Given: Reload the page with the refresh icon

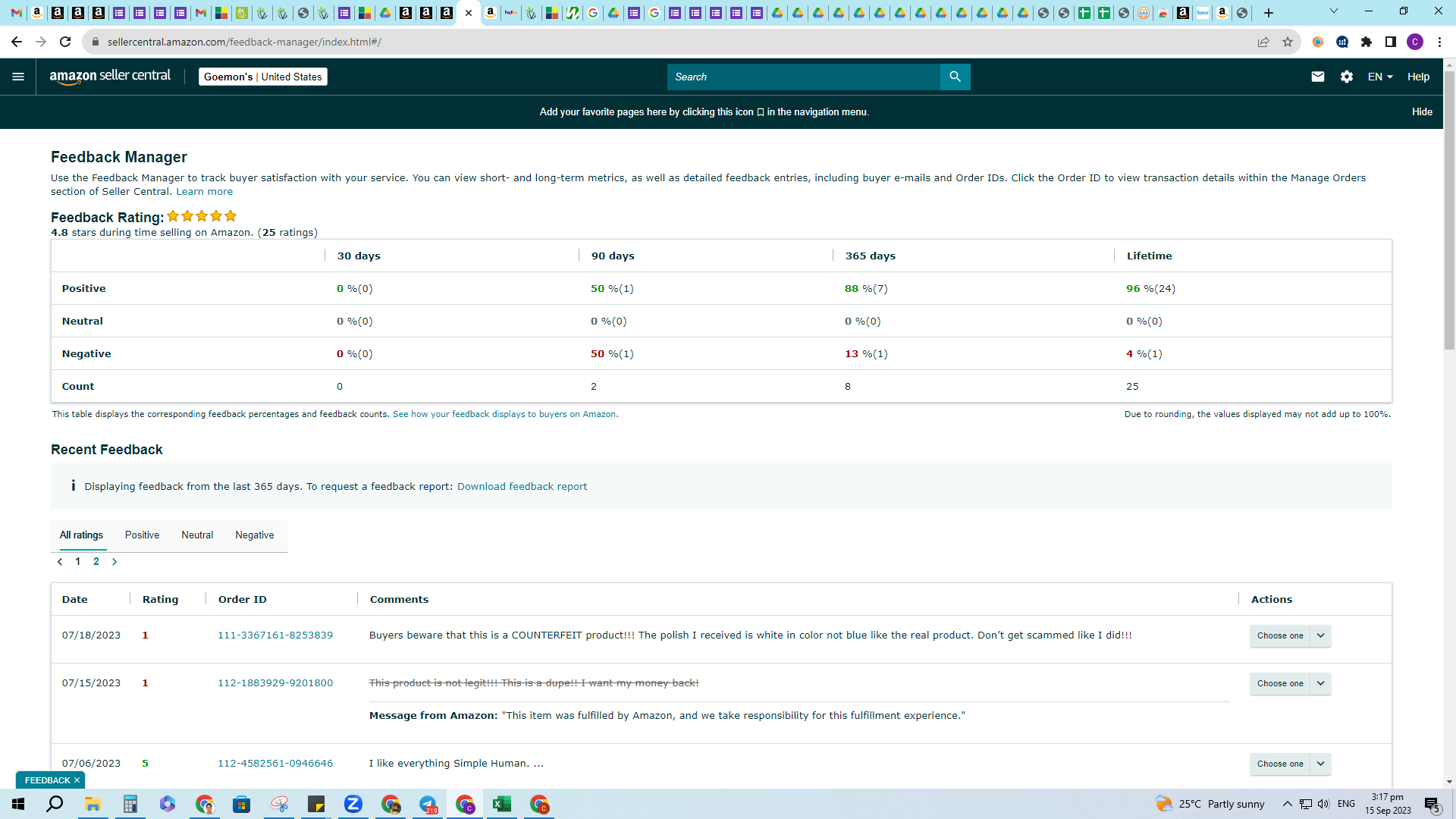Looking at the screenshot, I should [x=65, y=42].
